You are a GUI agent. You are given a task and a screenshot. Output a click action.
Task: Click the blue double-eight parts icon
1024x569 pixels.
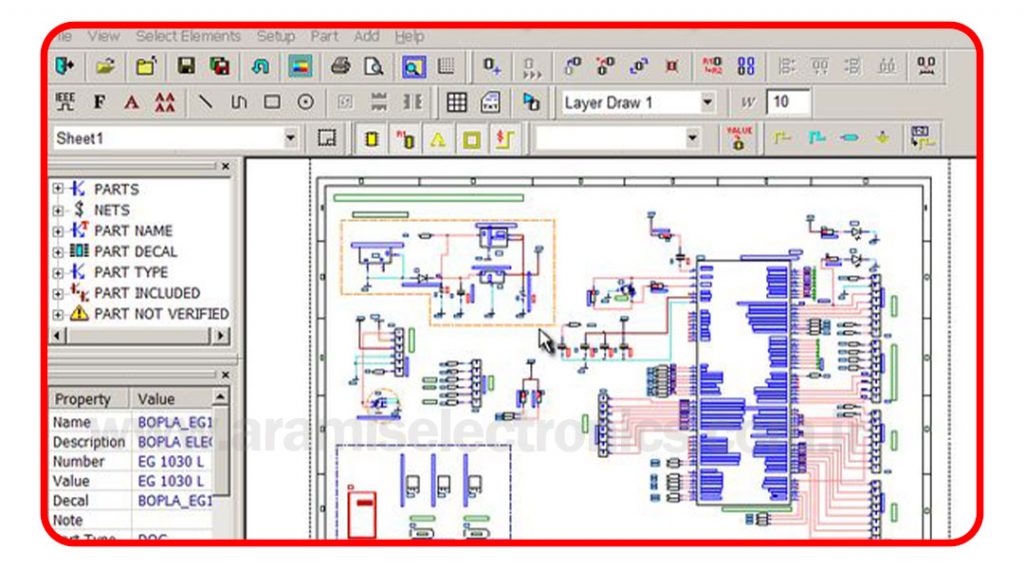746,66
